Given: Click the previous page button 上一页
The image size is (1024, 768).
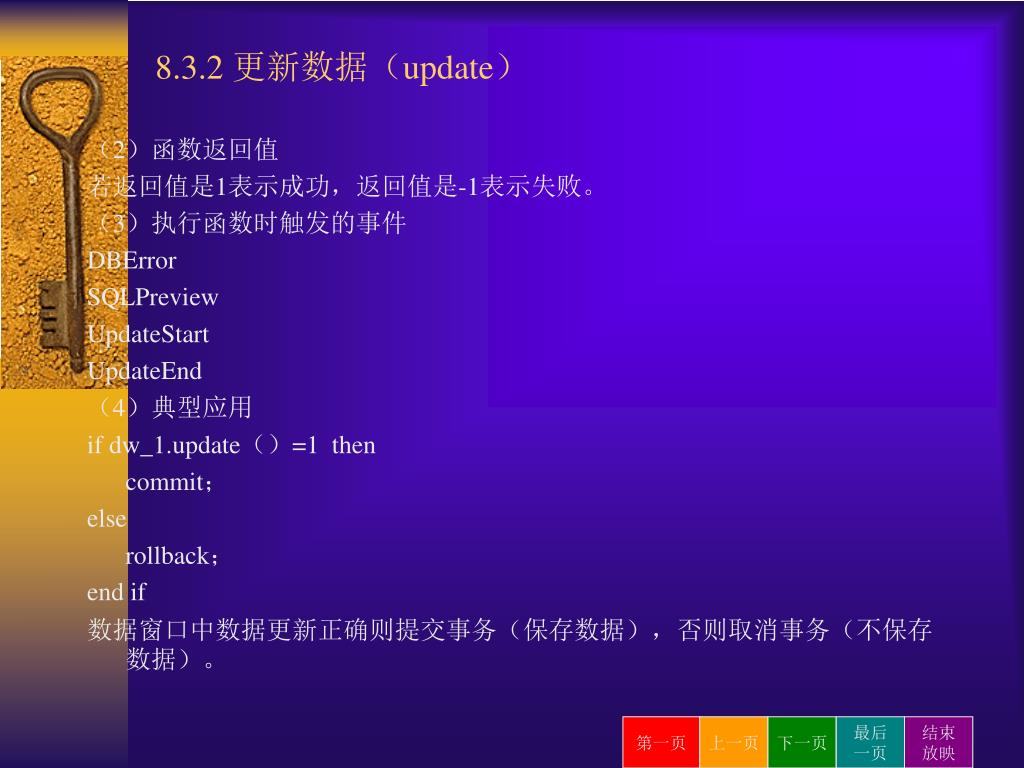Looking at the screenshot, I should (x=733, y=742).
